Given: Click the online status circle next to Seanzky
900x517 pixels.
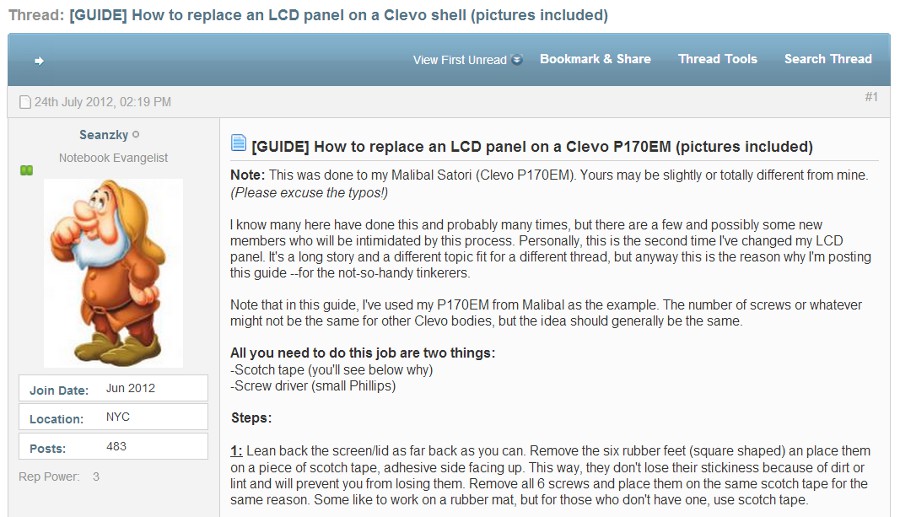Looking at the screenshot, I should coord(136,135).
